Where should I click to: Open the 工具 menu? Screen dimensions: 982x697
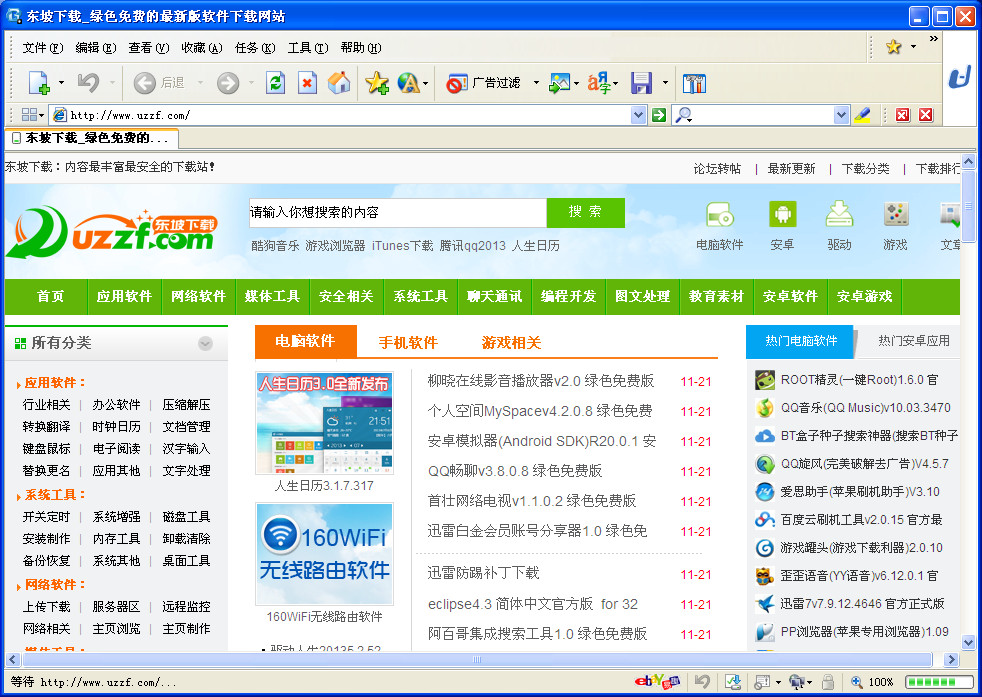coord(308,48)
